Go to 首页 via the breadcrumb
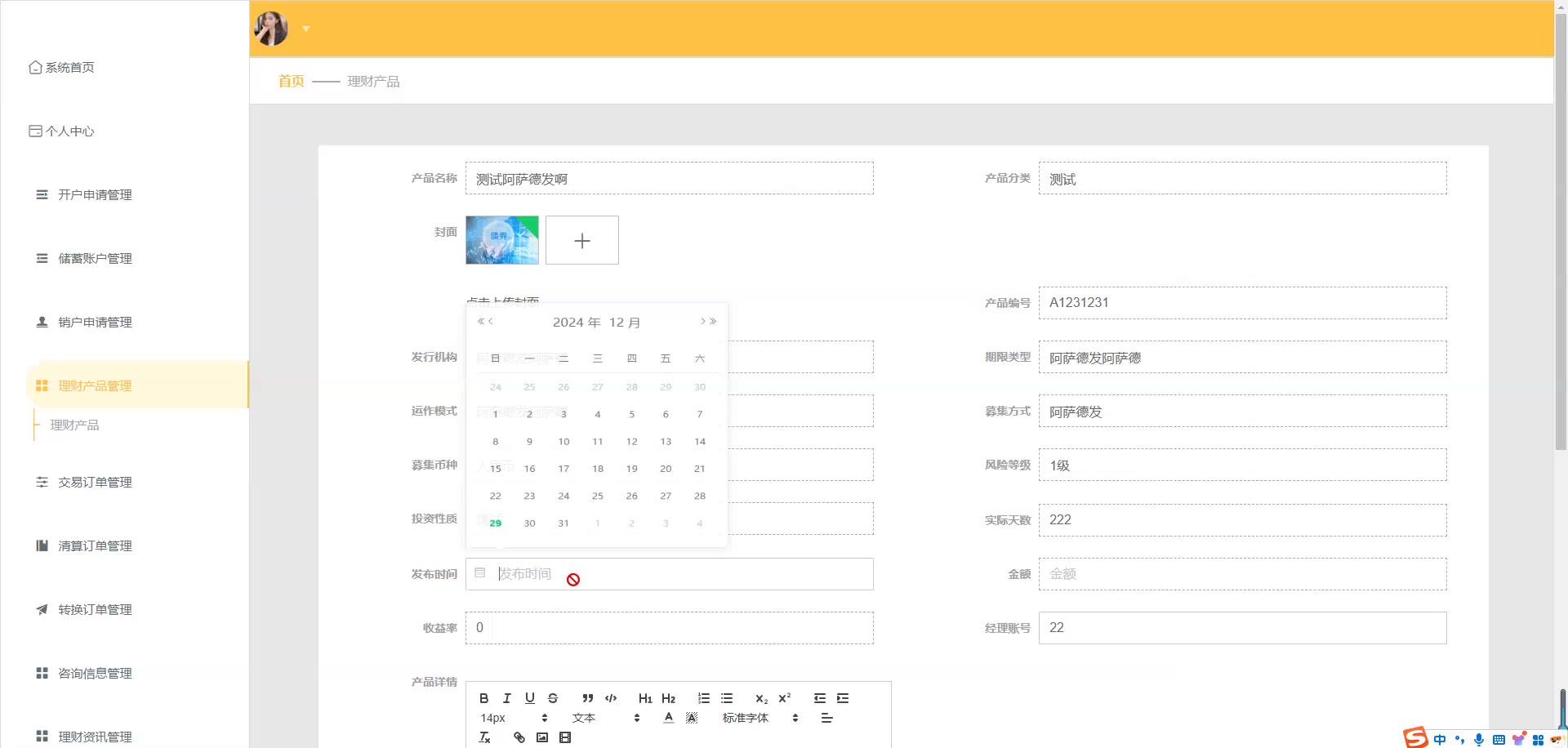The width and height of the screenshot is (1568, 748). pos(291,81)
